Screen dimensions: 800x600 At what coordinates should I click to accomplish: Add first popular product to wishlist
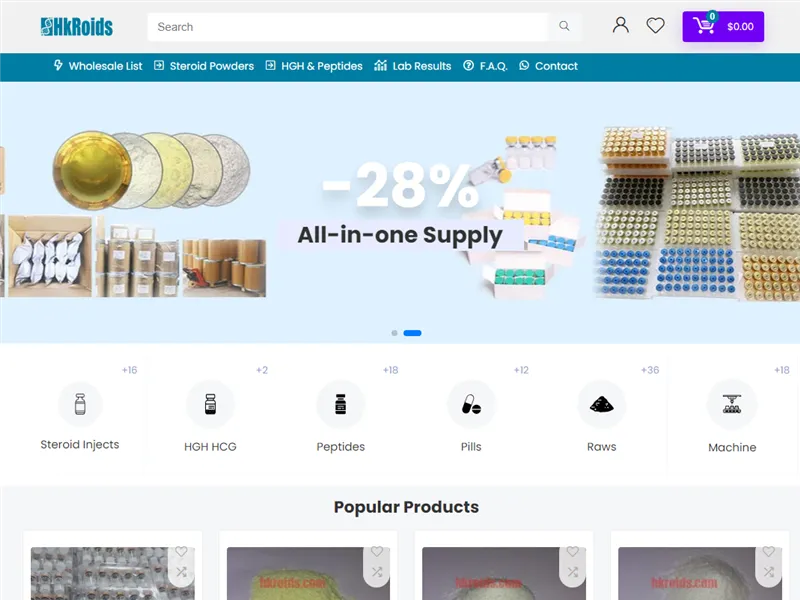[181, 551]
